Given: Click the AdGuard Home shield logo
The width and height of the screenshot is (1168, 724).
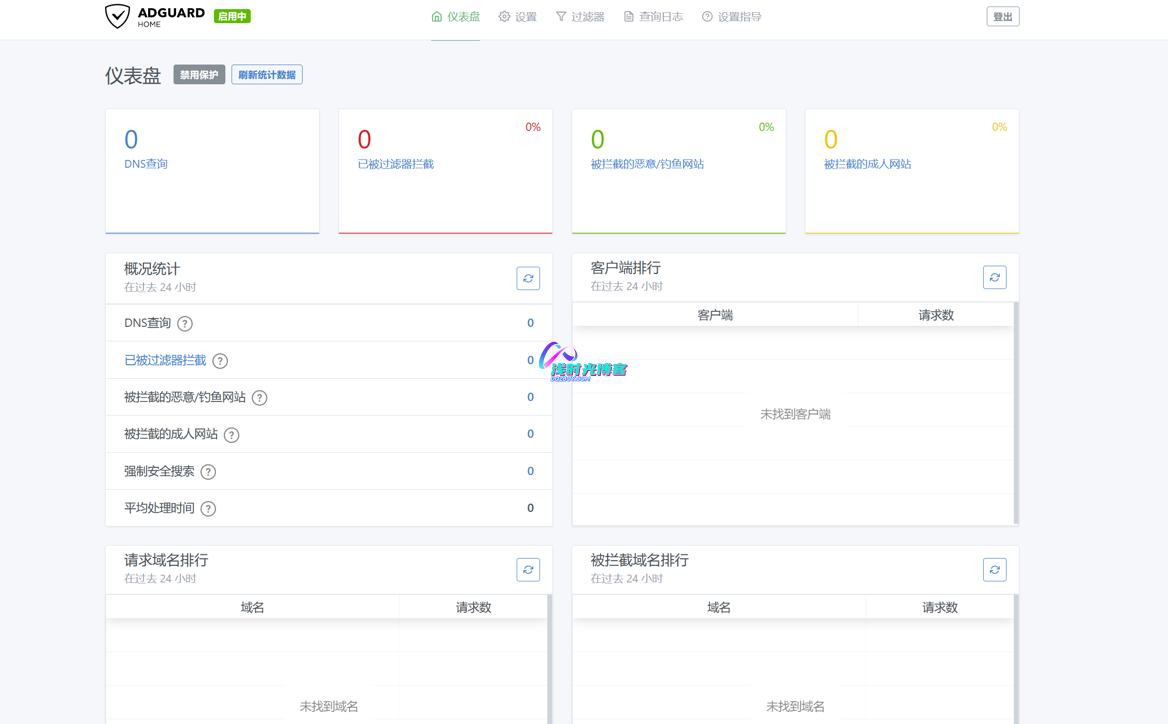Looking at the screenshot, I should click(118, 16).
